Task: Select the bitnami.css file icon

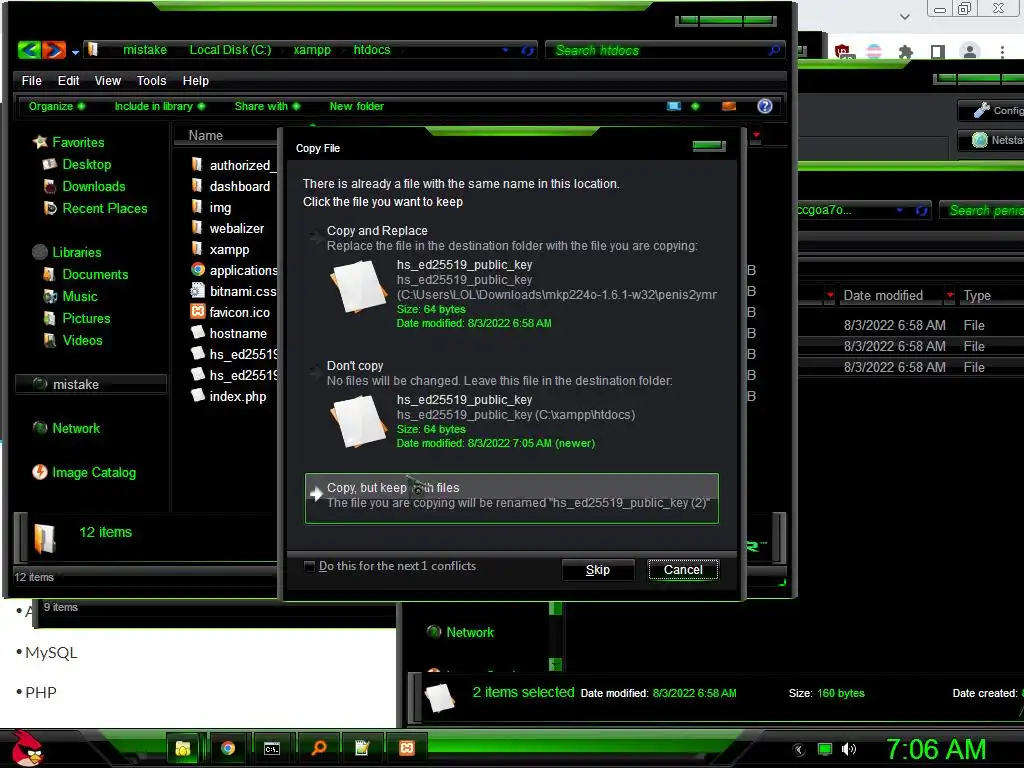Action: [x=197, y=291]
